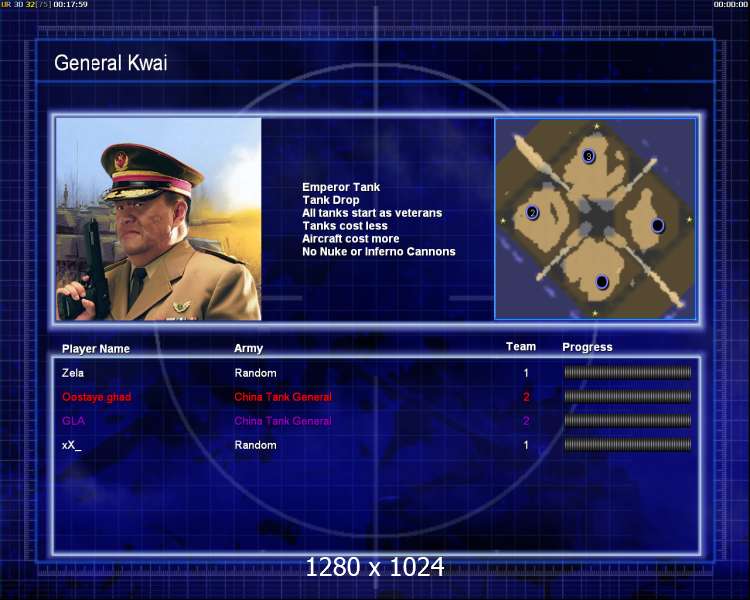Screen dimensions: 750x600
Task: Click 'Tanks cost less' text
Action: point(345,226)
